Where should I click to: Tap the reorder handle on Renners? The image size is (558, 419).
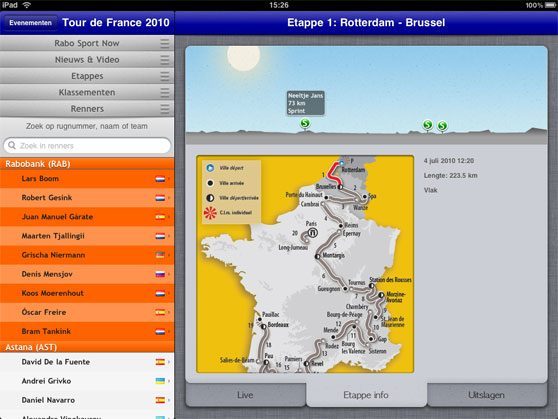[x=164, y=109]
